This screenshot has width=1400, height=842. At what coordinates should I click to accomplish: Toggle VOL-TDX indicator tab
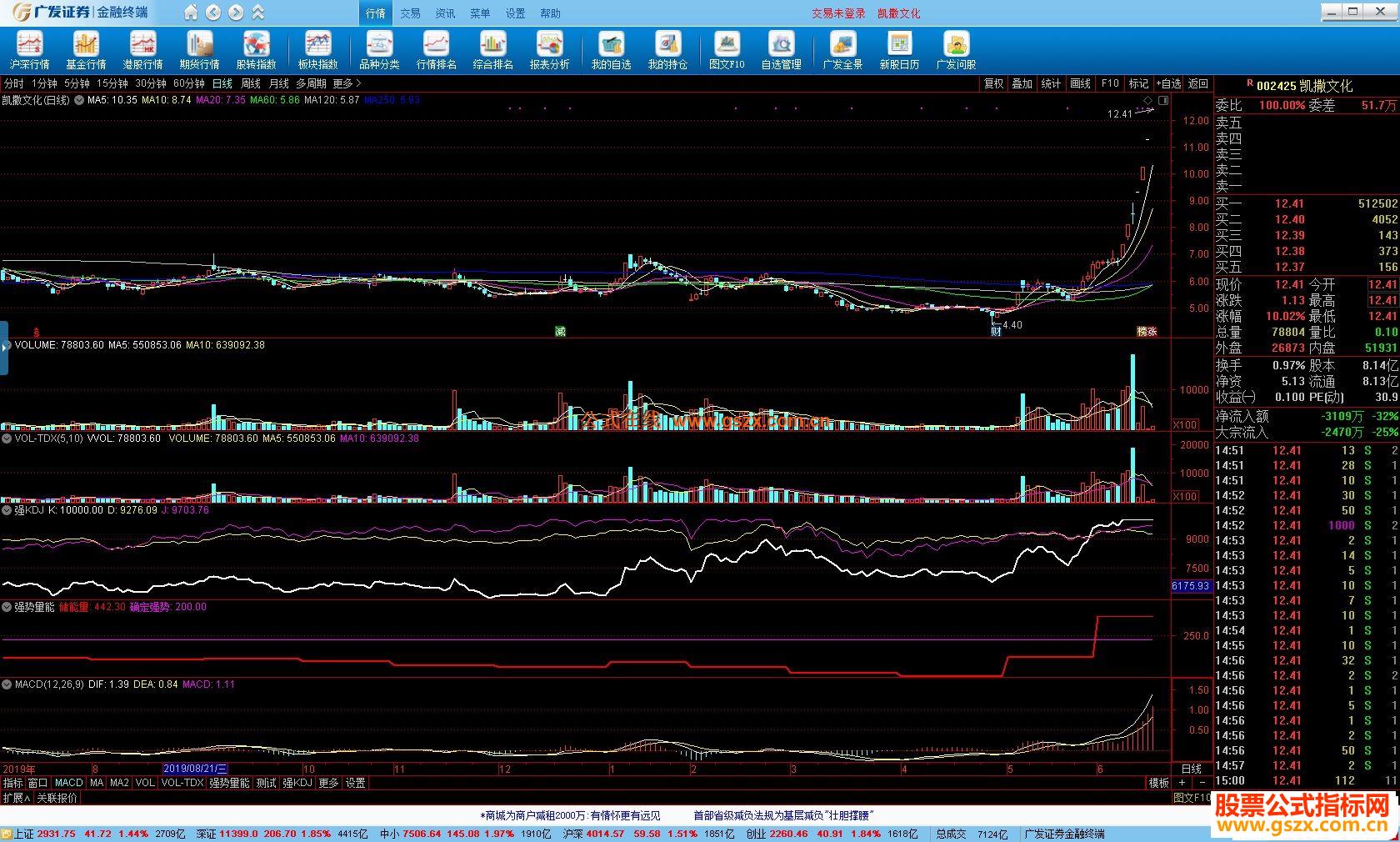click(x=182, y=783)
